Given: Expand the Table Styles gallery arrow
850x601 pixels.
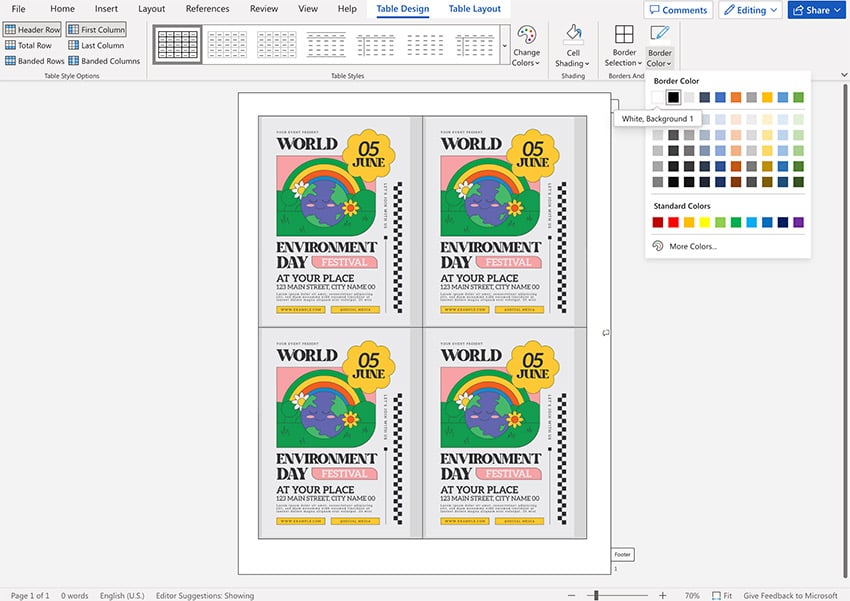Looking at the screenshot, I should [505, 45].
